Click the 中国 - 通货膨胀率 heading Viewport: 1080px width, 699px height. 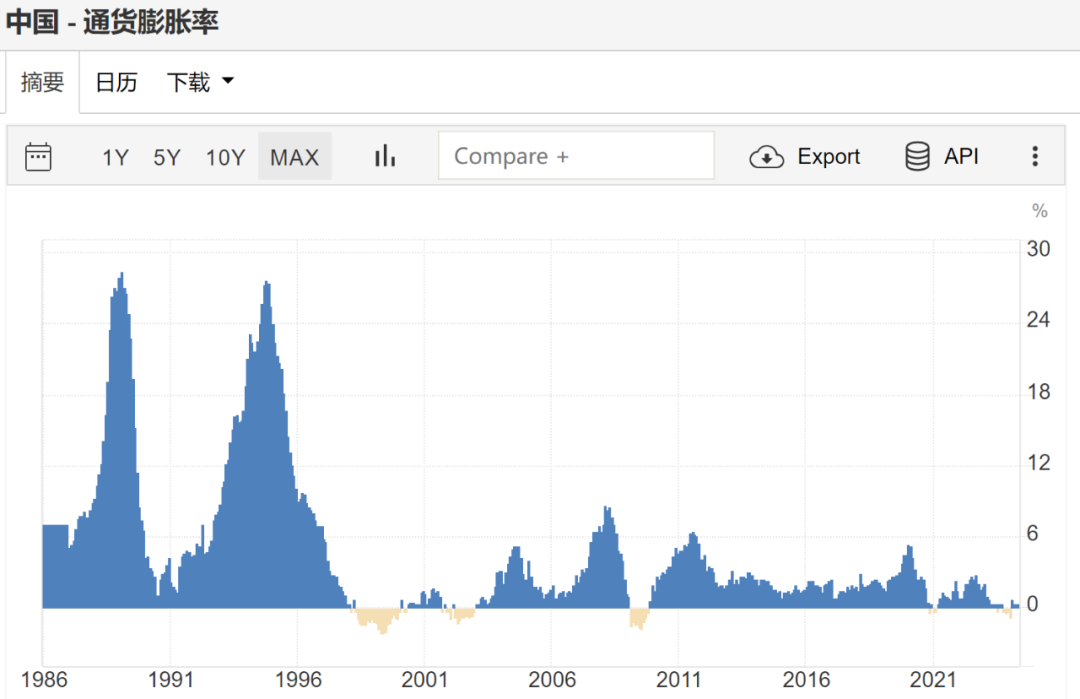point(112,22)
